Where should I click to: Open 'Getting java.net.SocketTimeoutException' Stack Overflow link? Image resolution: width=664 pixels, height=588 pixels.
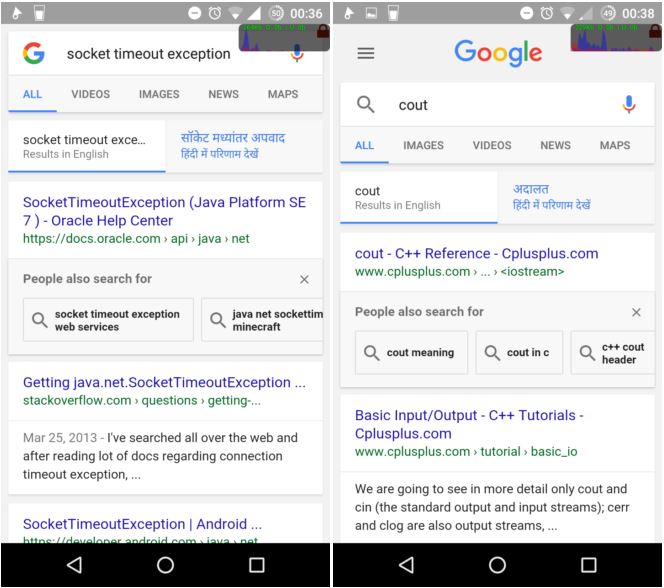[x=164, y=382]
